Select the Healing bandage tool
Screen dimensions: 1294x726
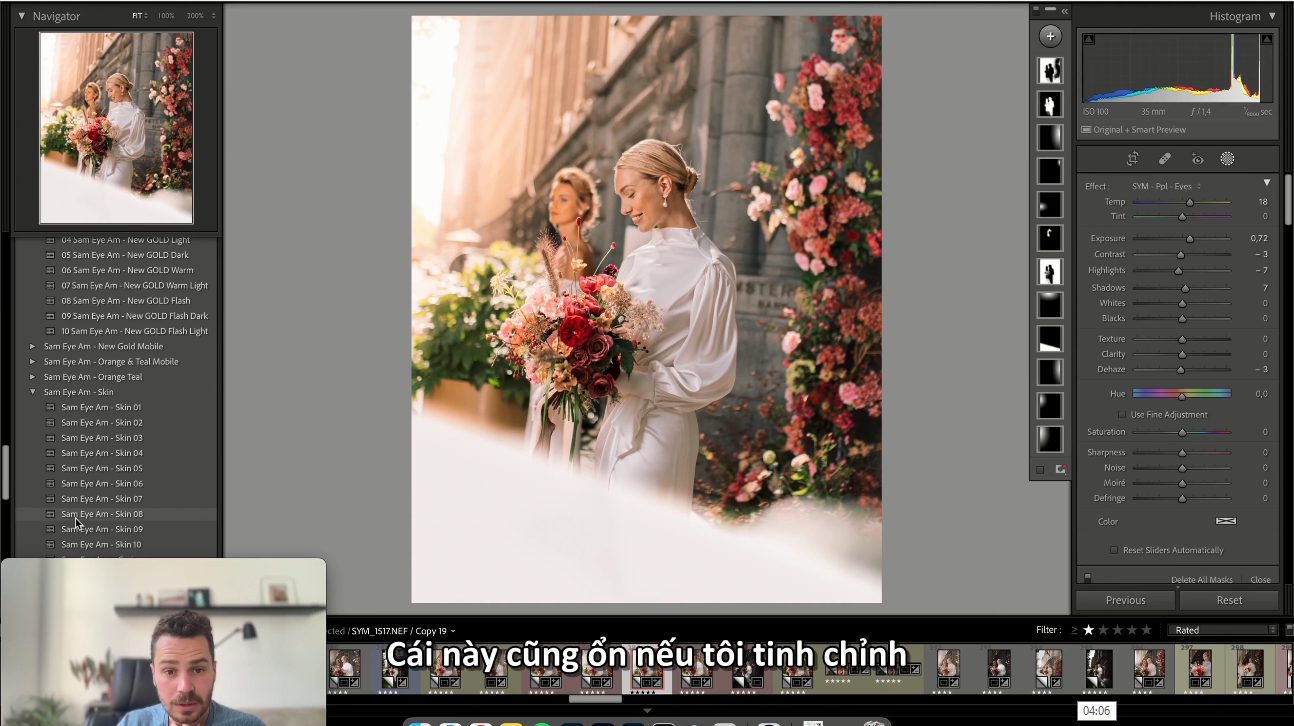click(x=1165, y=159)
